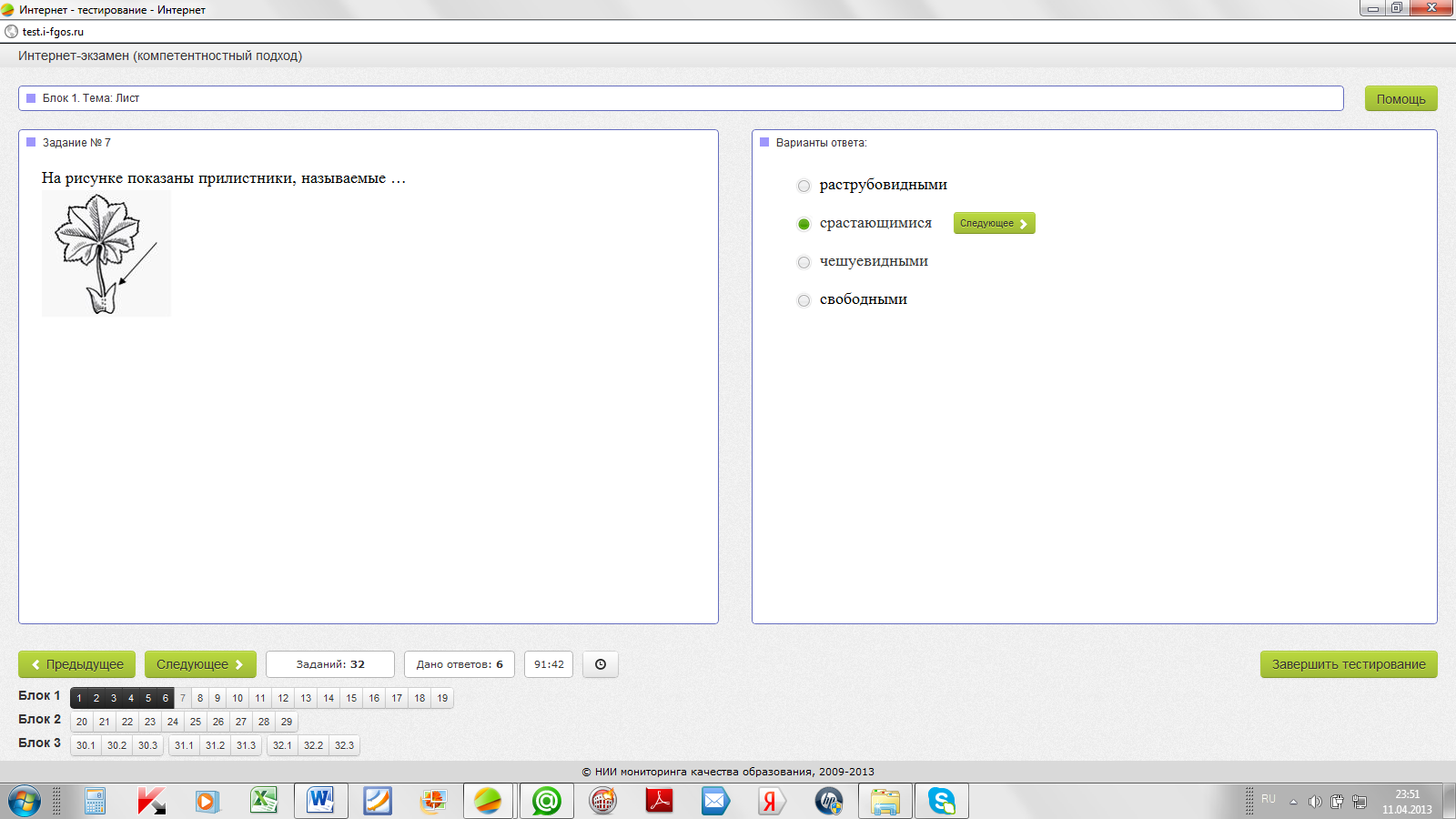Viewport: 1456px width, 819px height.
Task: Jump to task 6 in Блок 1
Action: pyautogui.click(x=165, y=698)
